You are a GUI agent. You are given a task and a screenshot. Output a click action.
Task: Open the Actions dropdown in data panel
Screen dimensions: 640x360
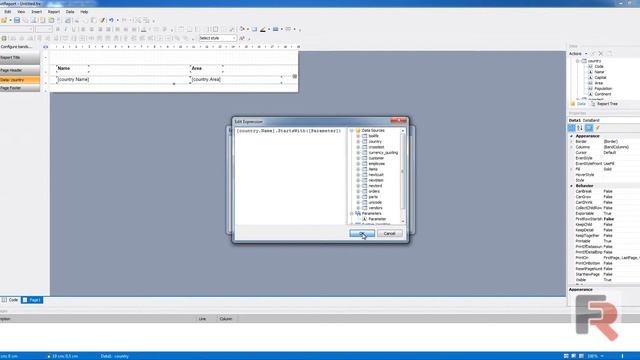click(x=578, y=54)
